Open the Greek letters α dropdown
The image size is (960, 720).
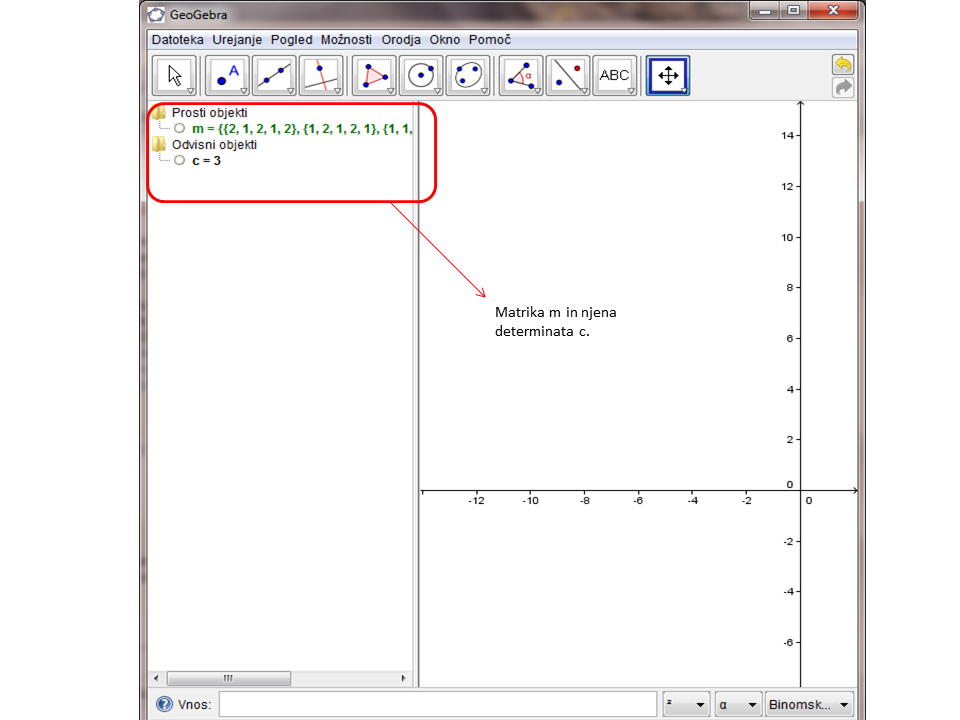(737, 703)
